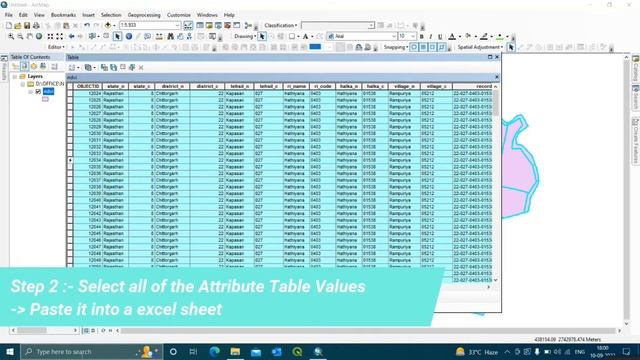Delete selected rows in table toolbar
The width and height of the screenshot is (640, 360).
[x=141, y=67]
